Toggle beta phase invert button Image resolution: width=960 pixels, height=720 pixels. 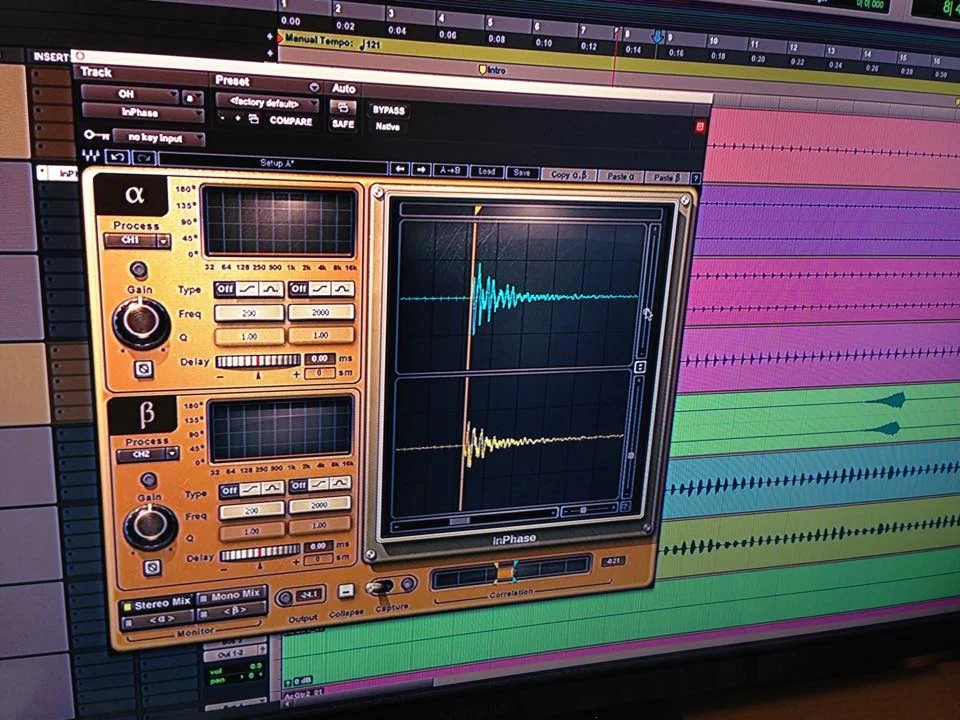(152, 567)
